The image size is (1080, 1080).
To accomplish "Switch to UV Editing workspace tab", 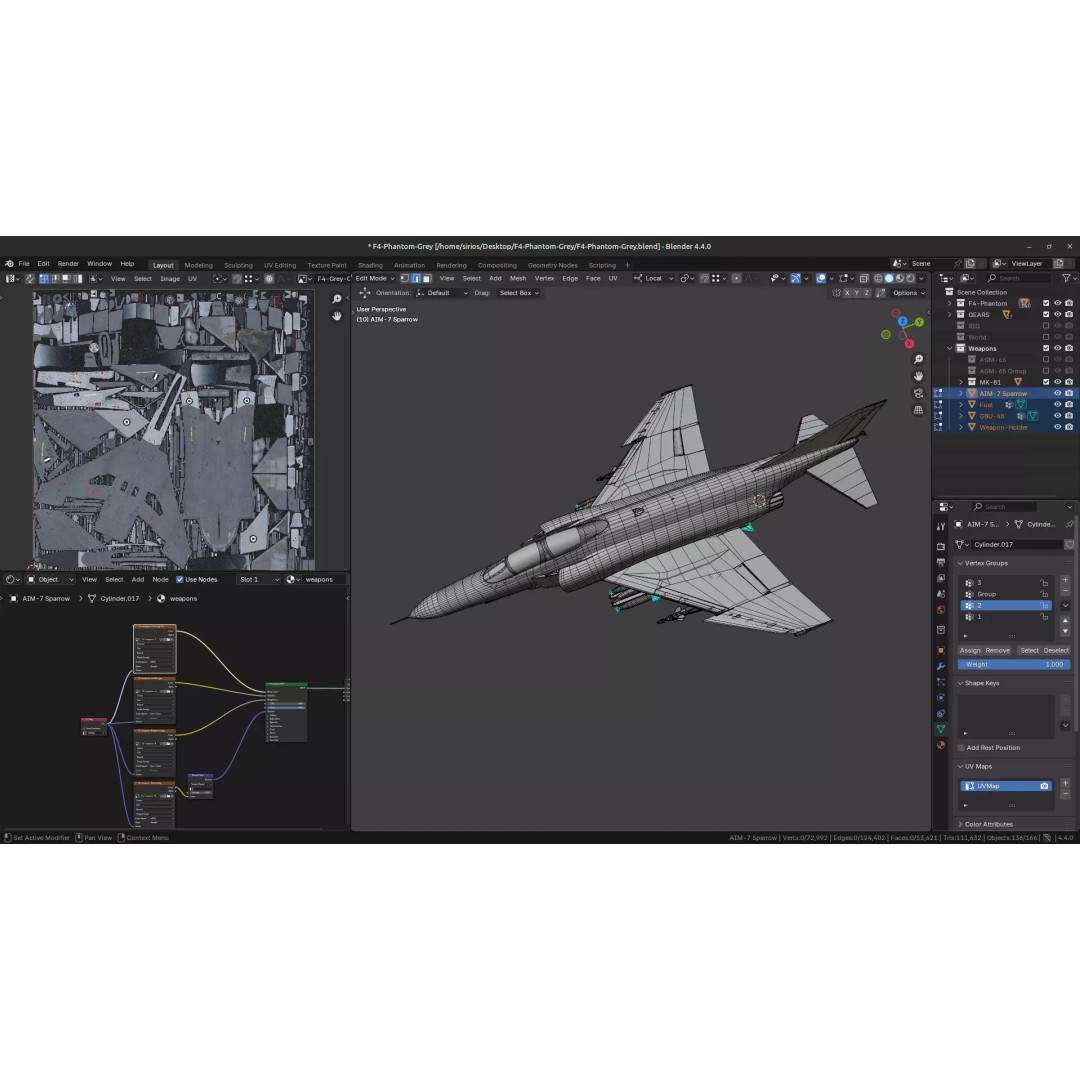I will pyautogui.click(x=280, y=265).
